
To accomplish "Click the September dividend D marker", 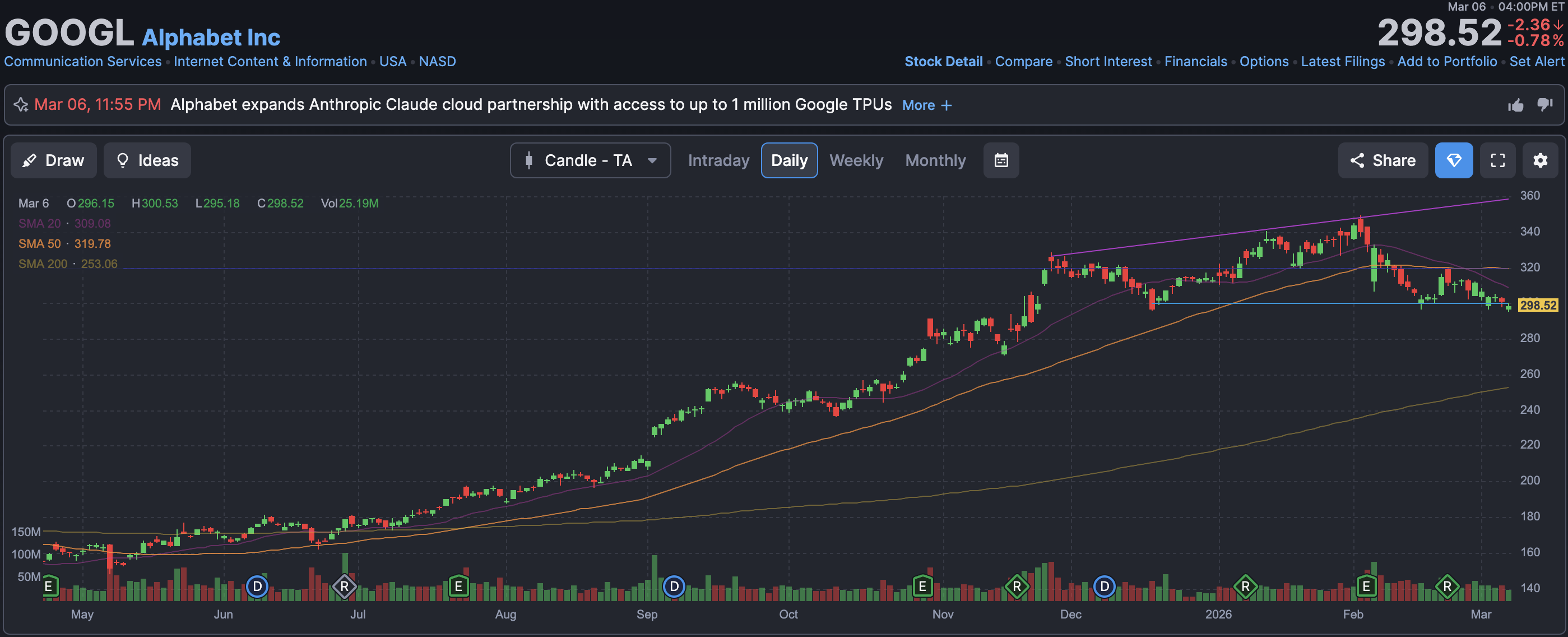I will (674, 586).
